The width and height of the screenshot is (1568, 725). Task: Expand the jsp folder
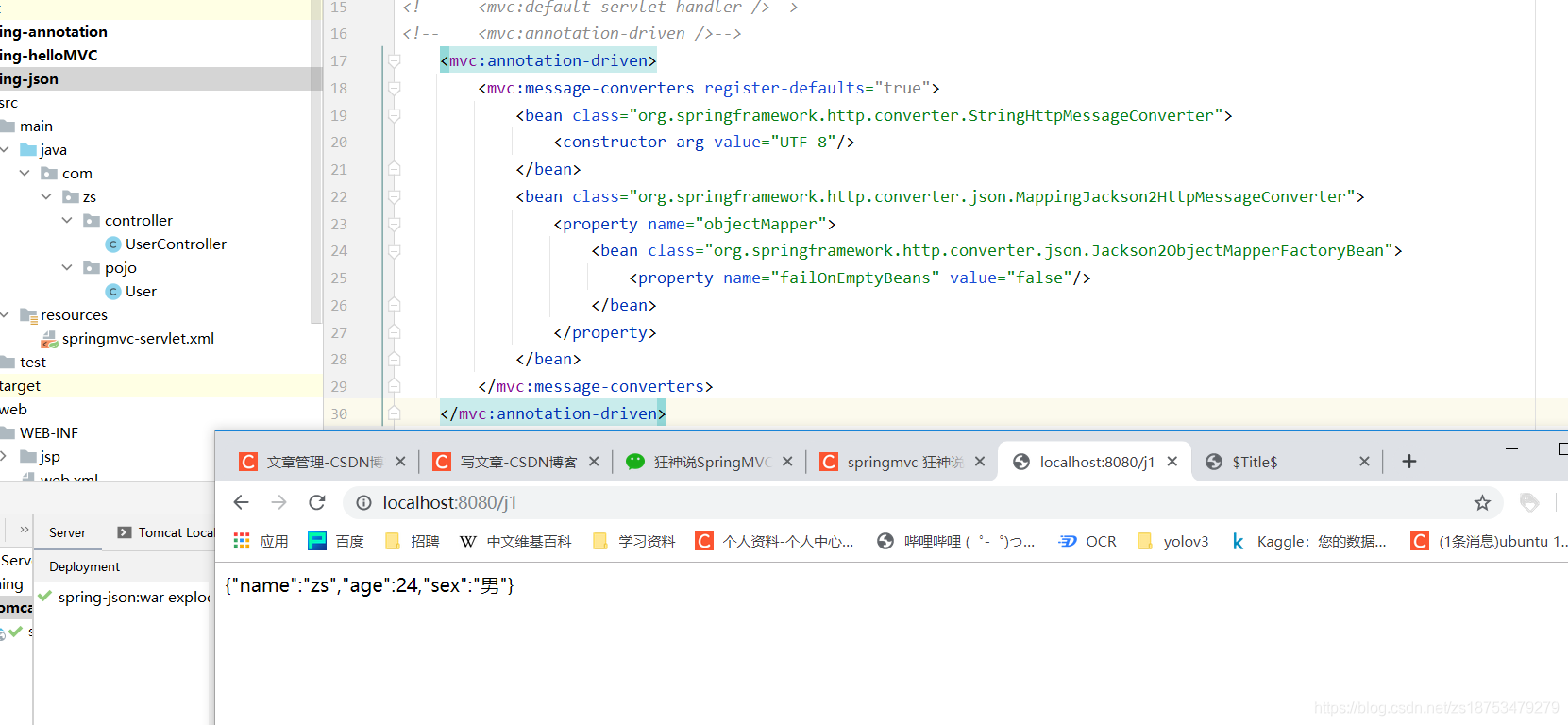[x=4, y=456]
